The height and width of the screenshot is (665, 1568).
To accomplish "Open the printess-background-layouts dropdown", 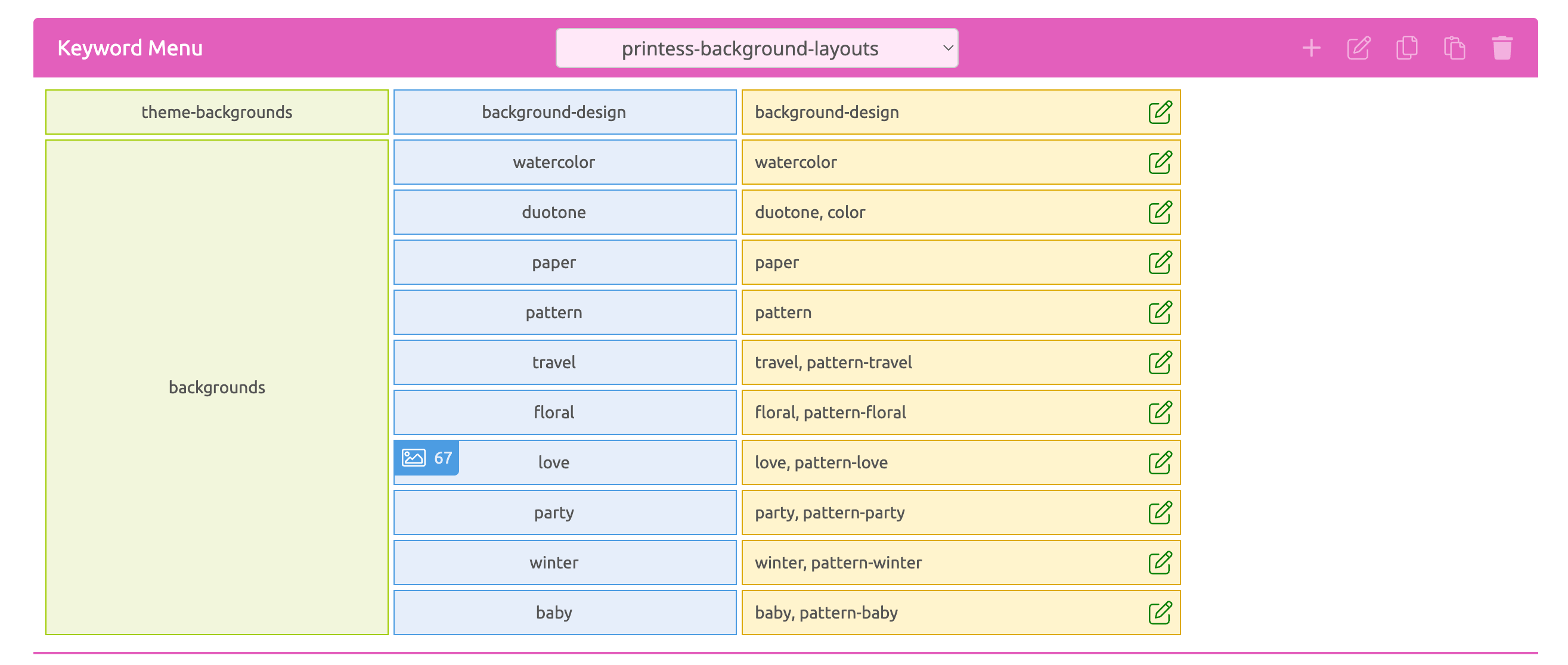I will pyautogui.click(x=757, y=48).
